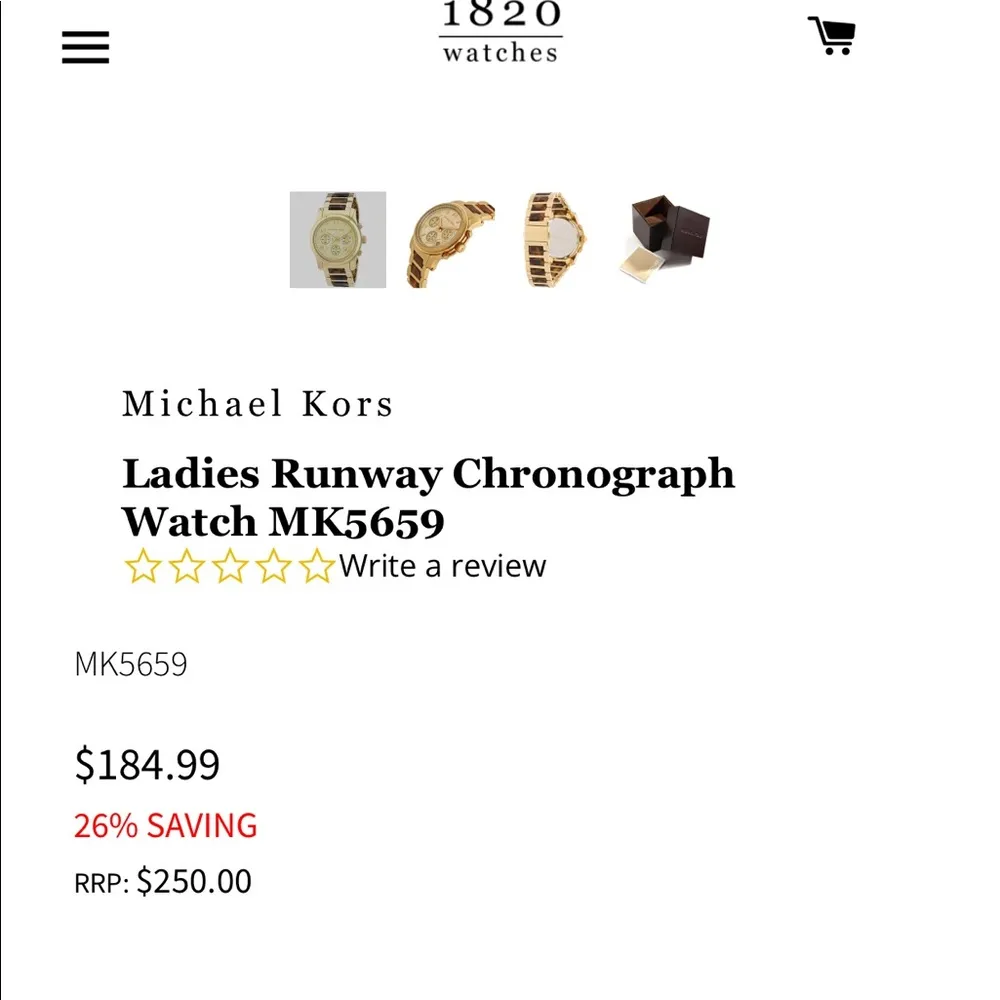Viewport: 1000px width, 1000px height.
Task: Click the 26% SAVING label
Action: point(165,825)
